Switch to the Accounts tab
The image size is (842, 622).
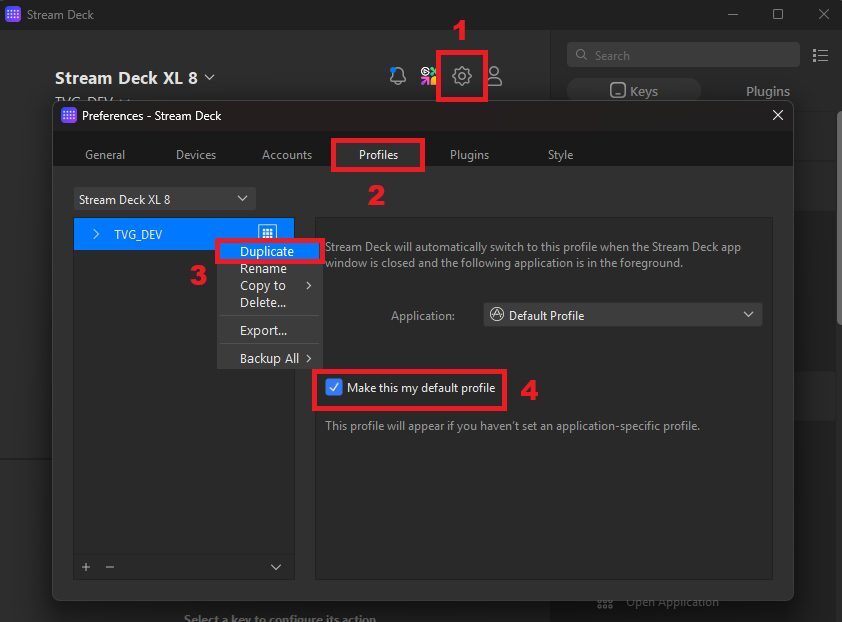click(287, 155)
